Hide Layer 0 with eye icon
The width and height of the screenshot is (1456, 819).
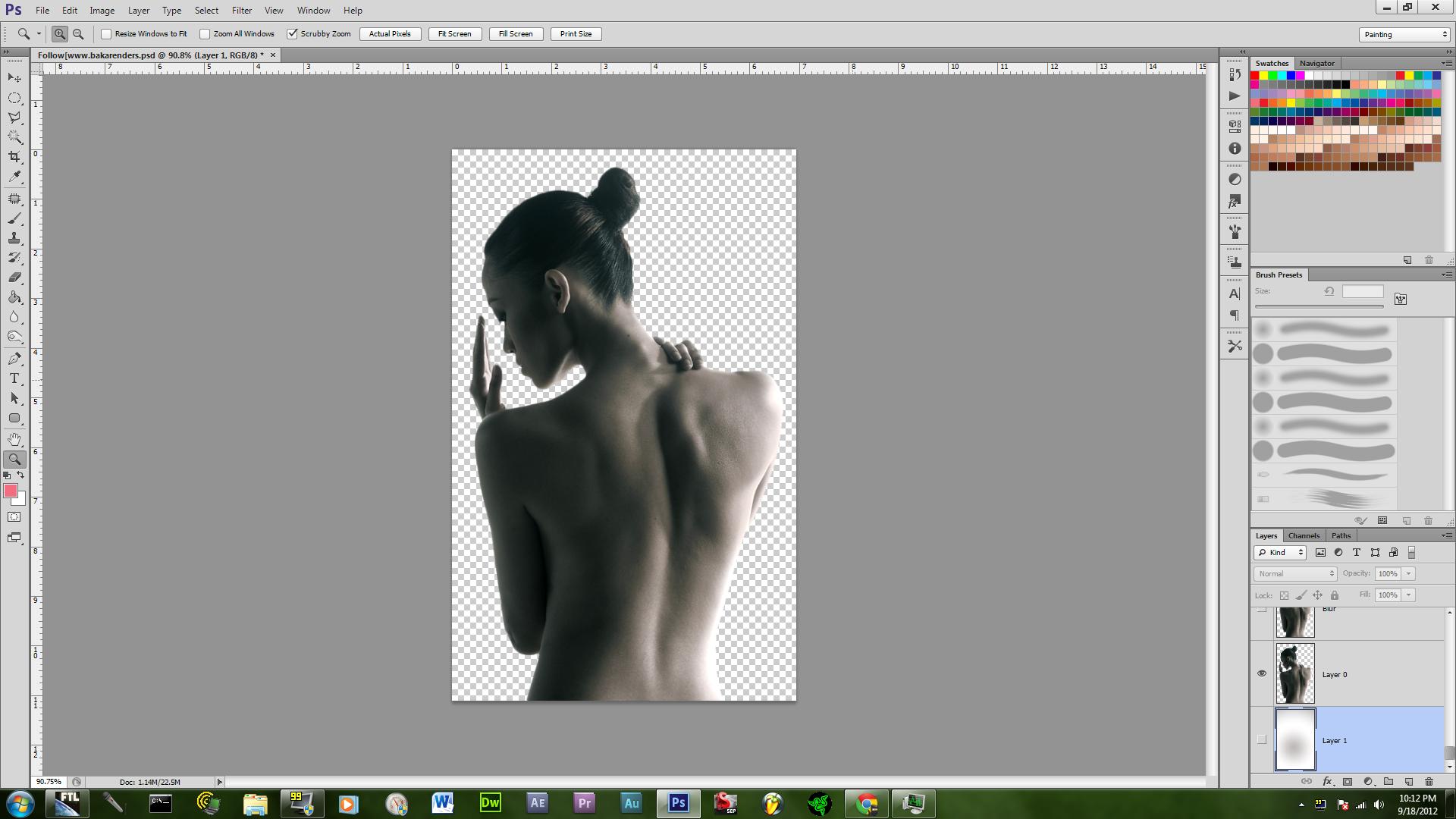click(x=1262, y=673)
